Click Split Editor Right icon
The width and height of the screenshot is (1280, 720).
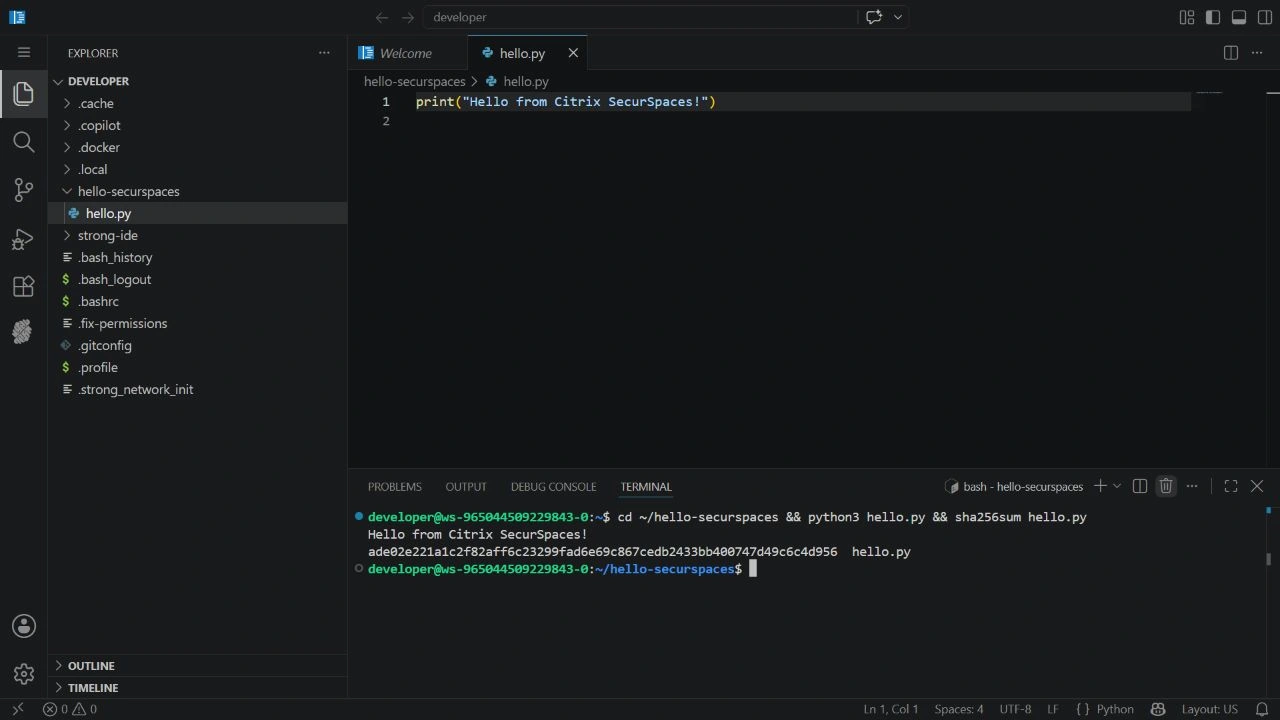tap(1231, 53)
